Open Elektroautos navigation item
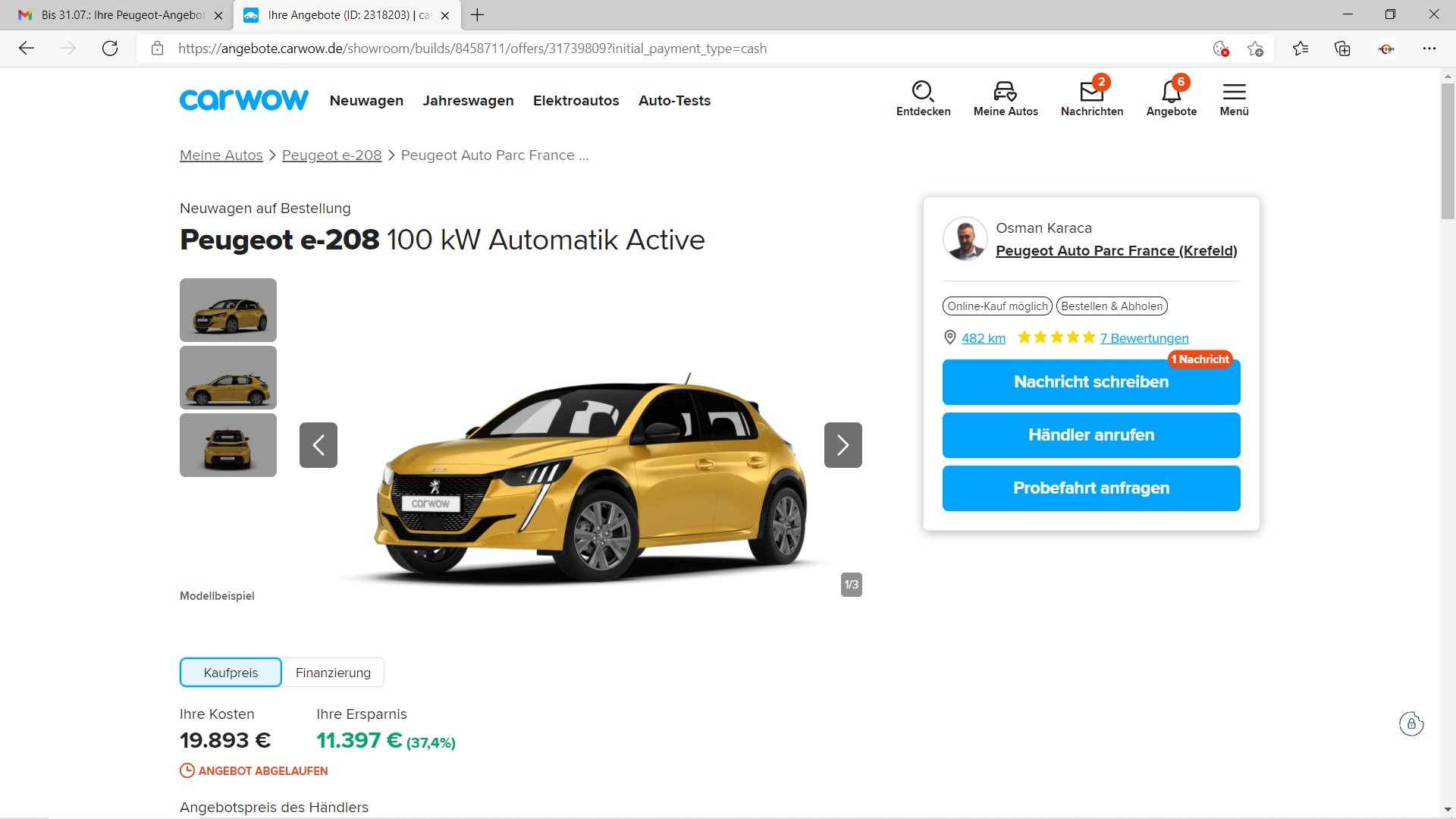Viewport: 1456px width, 819px height. pos(576,101)
